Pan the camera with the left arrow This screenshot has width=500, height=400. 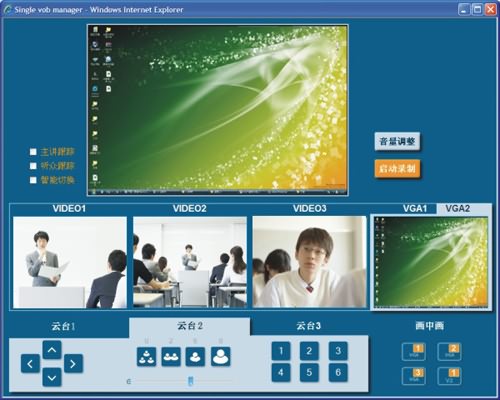tap(30, 364)
